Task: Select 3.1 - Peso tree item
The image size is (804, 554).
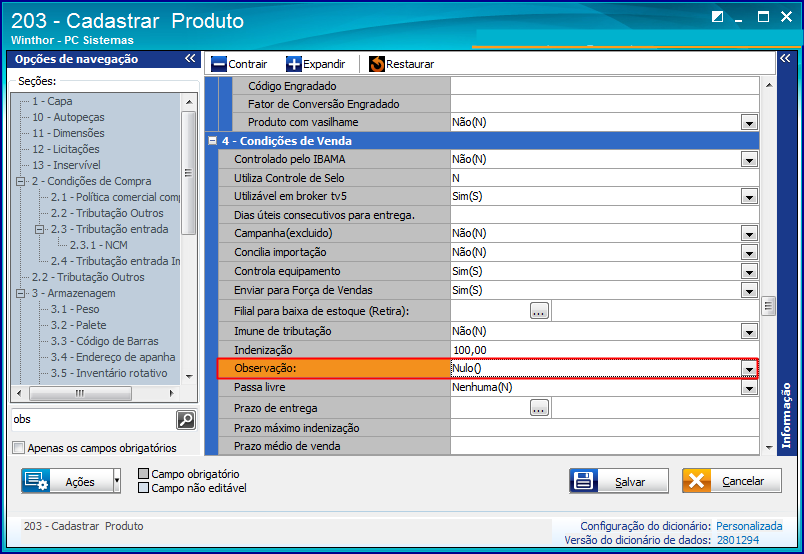Action: pyautogui.click(x=75, y=309)
